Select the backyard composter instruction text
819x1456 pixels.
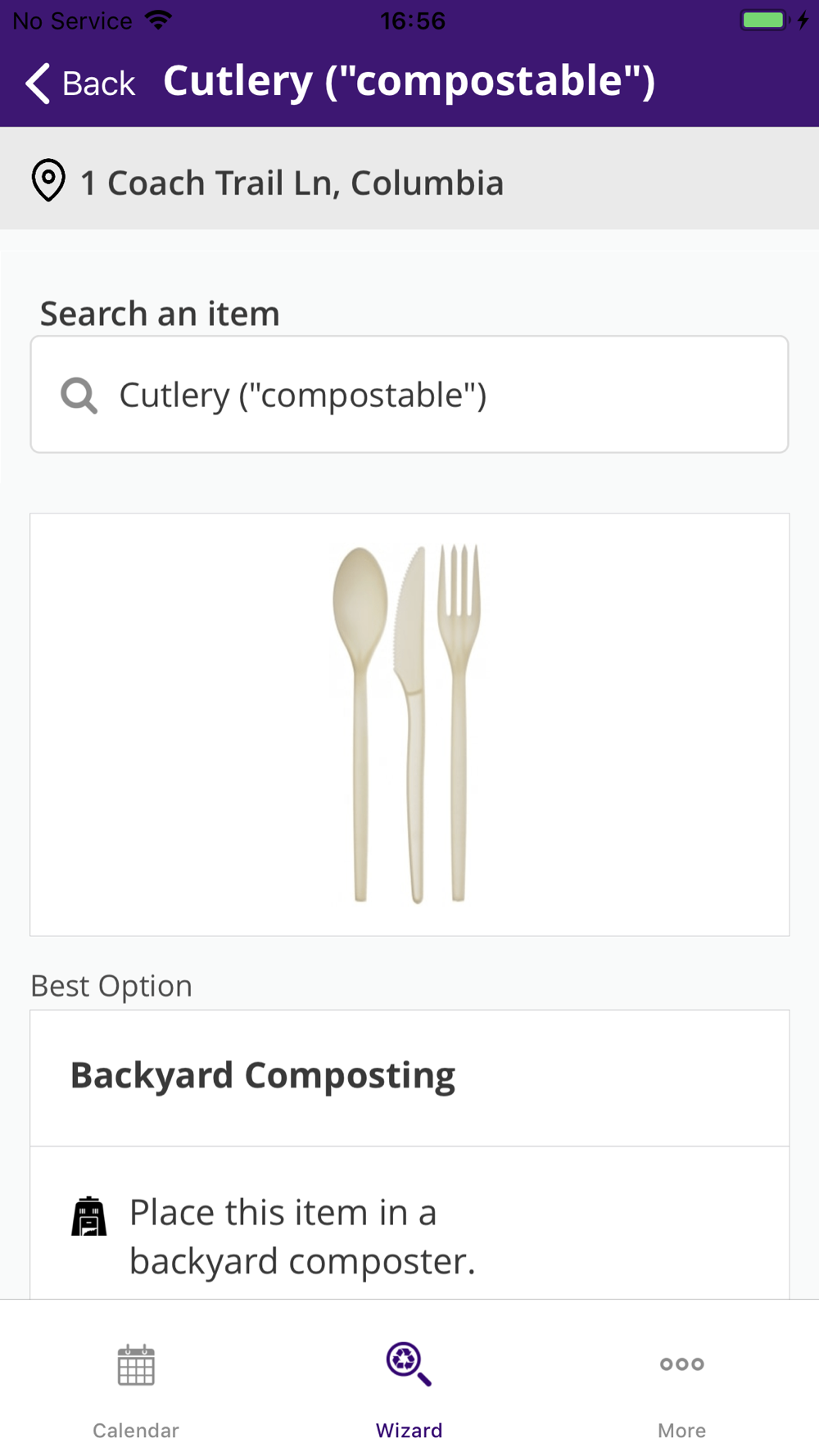(302, 1237)
